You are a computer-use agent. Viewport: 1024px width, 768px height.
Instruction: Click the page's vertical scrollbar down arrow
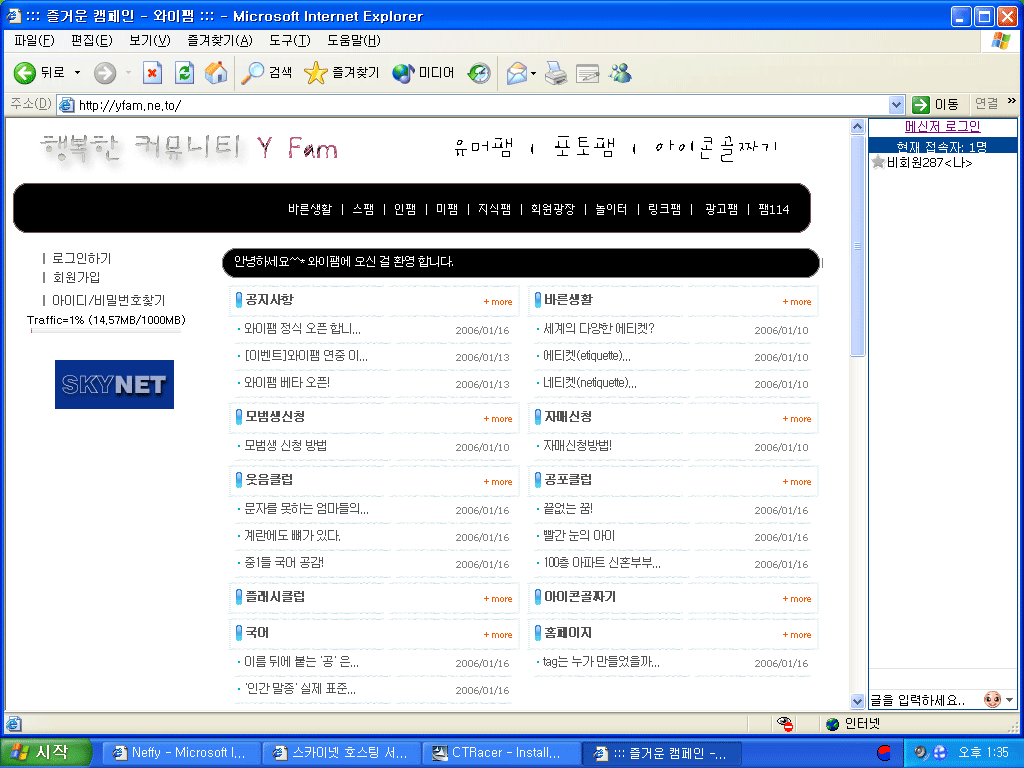[857, 701]
